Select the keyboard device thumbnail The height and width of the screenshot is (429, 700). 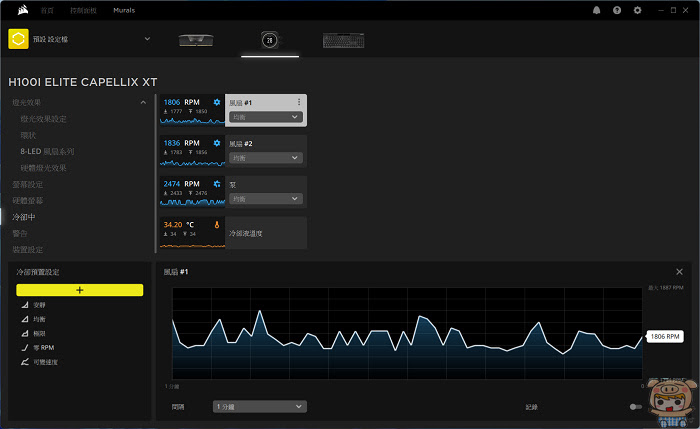tap(343, 40)
